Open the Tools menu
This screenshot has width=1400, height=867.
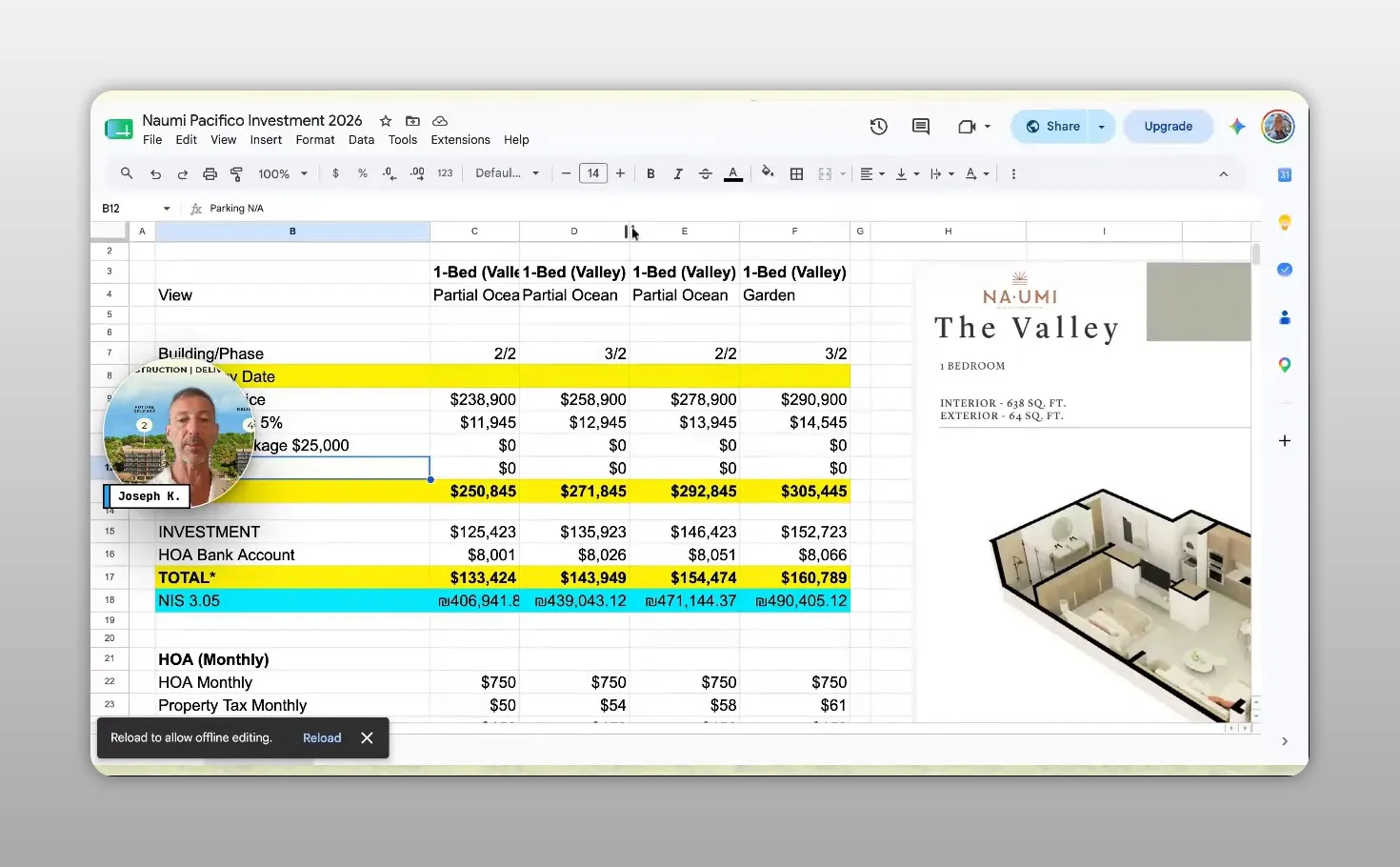tap(403, 140)
